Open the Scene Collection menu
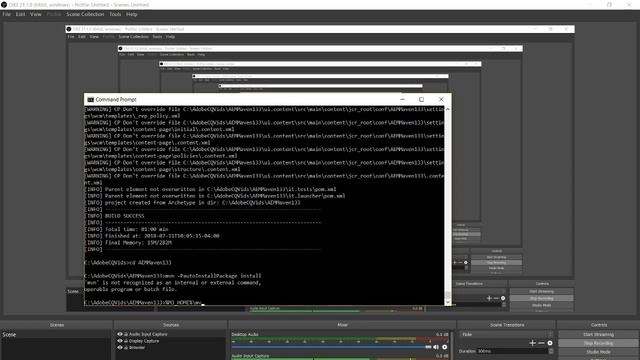This screenshot has width=640, height=360. coord(85,14)
